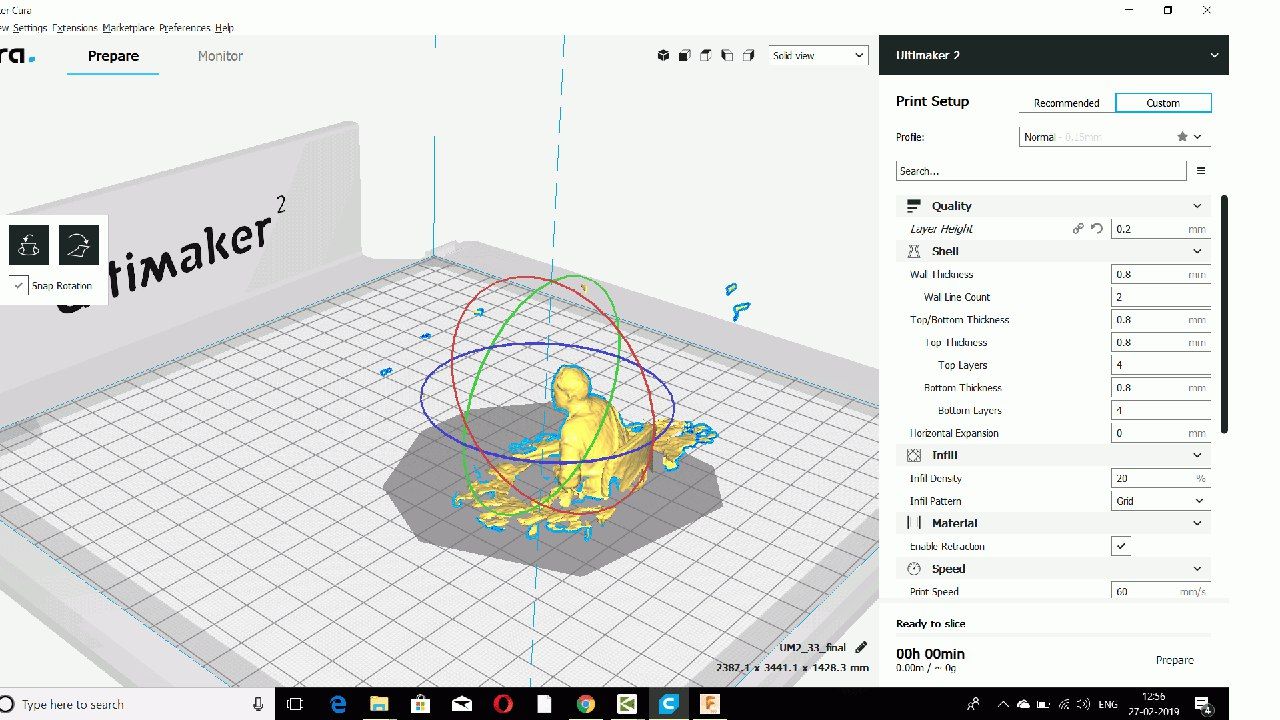Open the Infill Pattern Grid dropdown
This screenshot has height=720, width=1280.
1161,501
